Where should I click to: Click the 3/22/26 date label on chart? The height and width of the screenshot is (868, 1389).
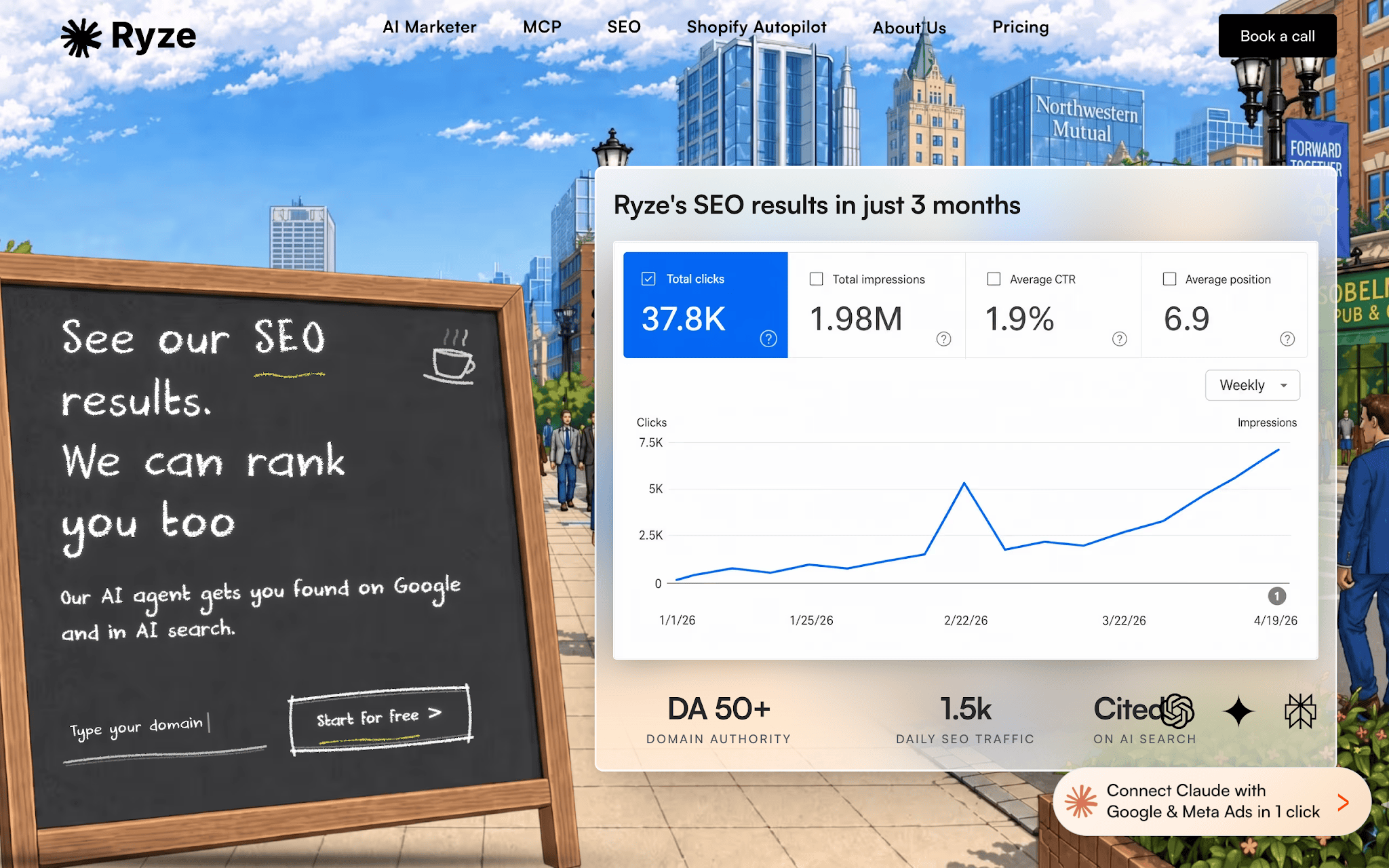[x=1124, y=620]
